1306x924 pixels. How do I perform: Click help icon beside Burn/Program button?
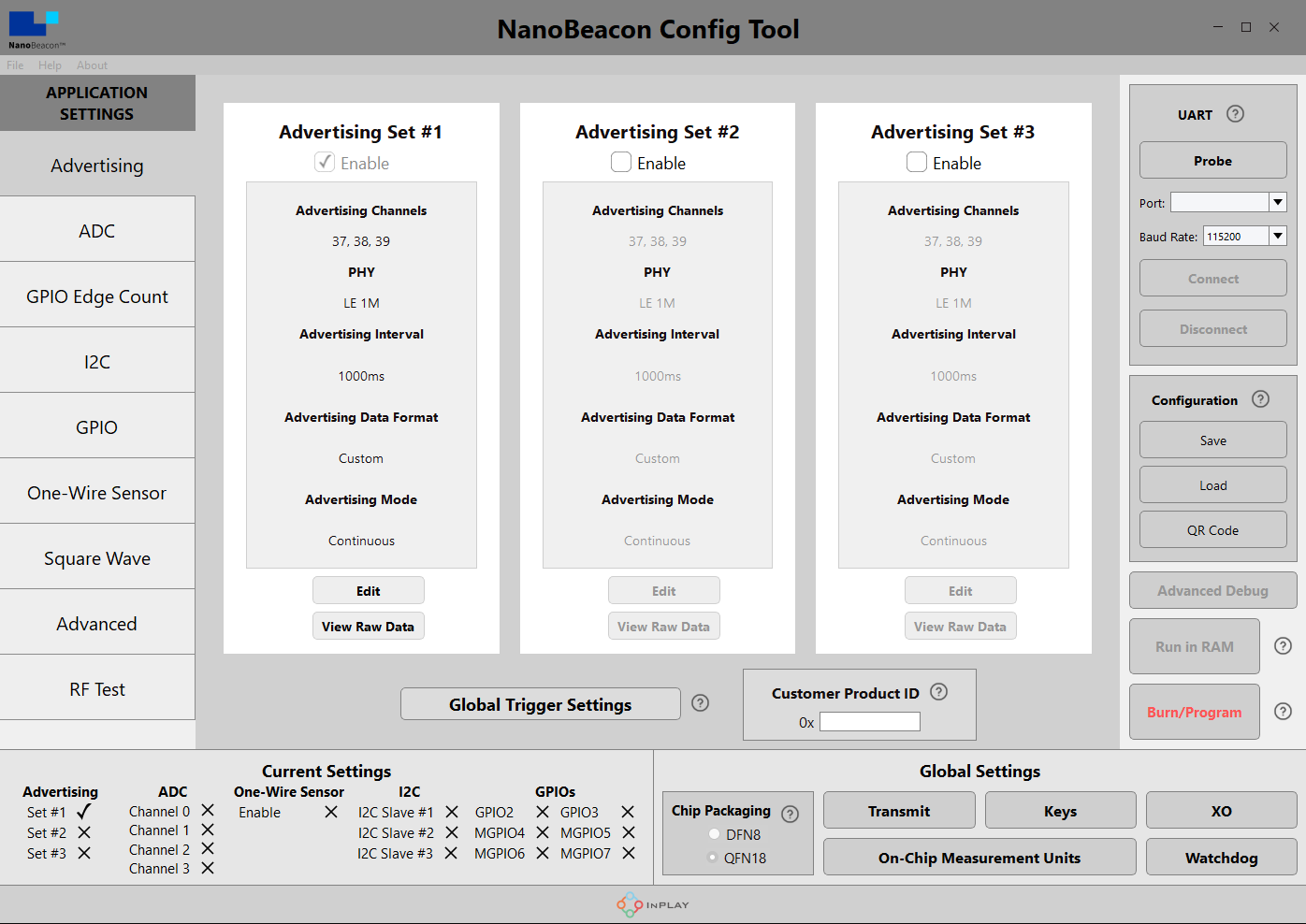[x=1284, y=712]
